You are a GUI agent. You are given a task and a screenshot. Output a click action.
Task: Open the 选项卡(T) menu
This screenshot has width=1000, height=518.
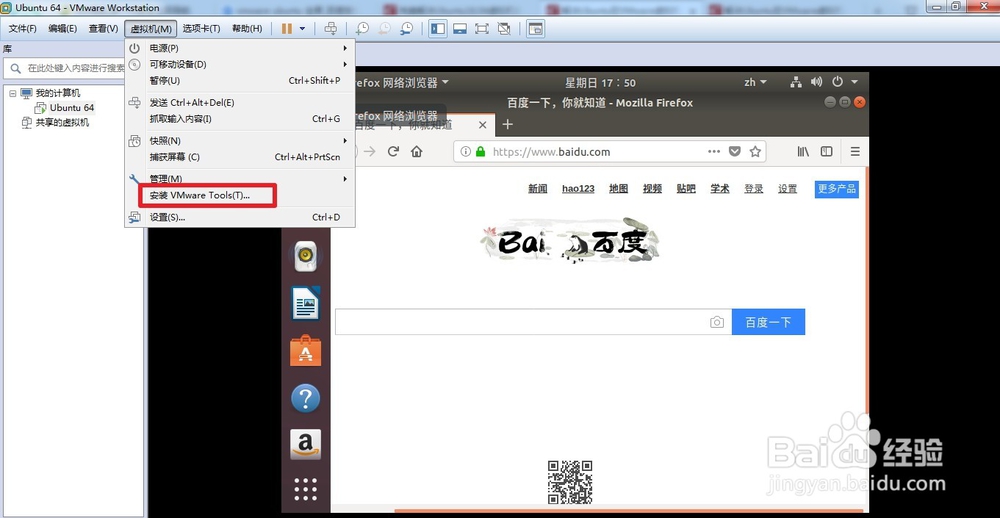coord(201,29)
